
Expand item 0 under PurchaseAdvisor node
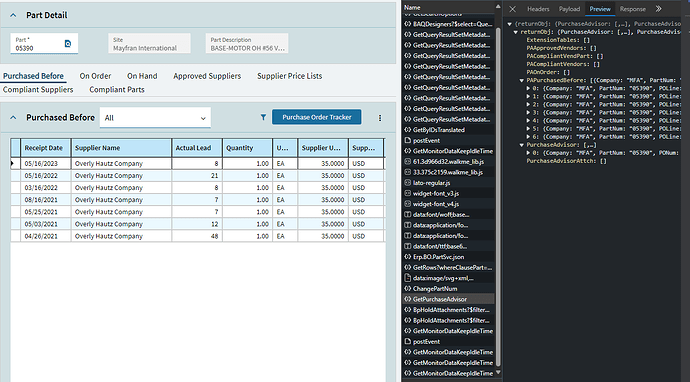click(529, 153)
